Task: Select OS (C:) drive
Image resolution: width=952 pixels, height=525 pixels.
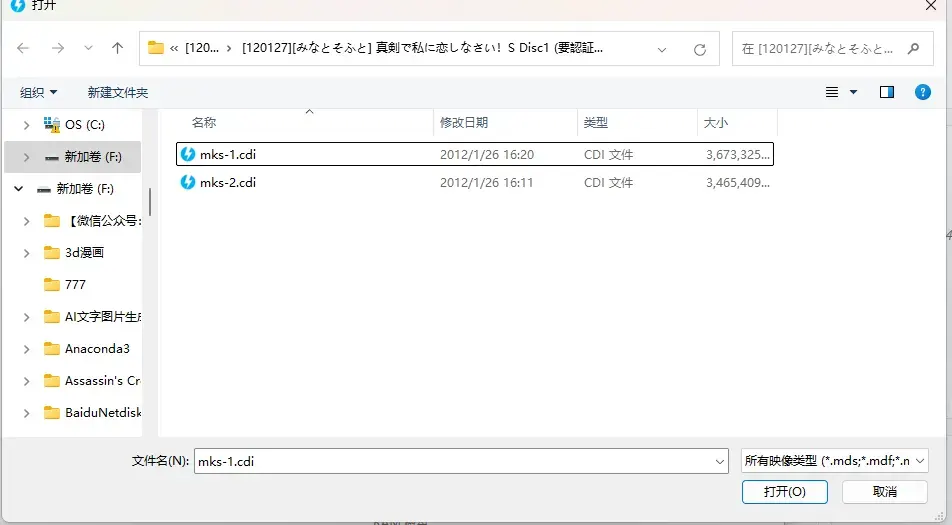Action: pos(84,124)
